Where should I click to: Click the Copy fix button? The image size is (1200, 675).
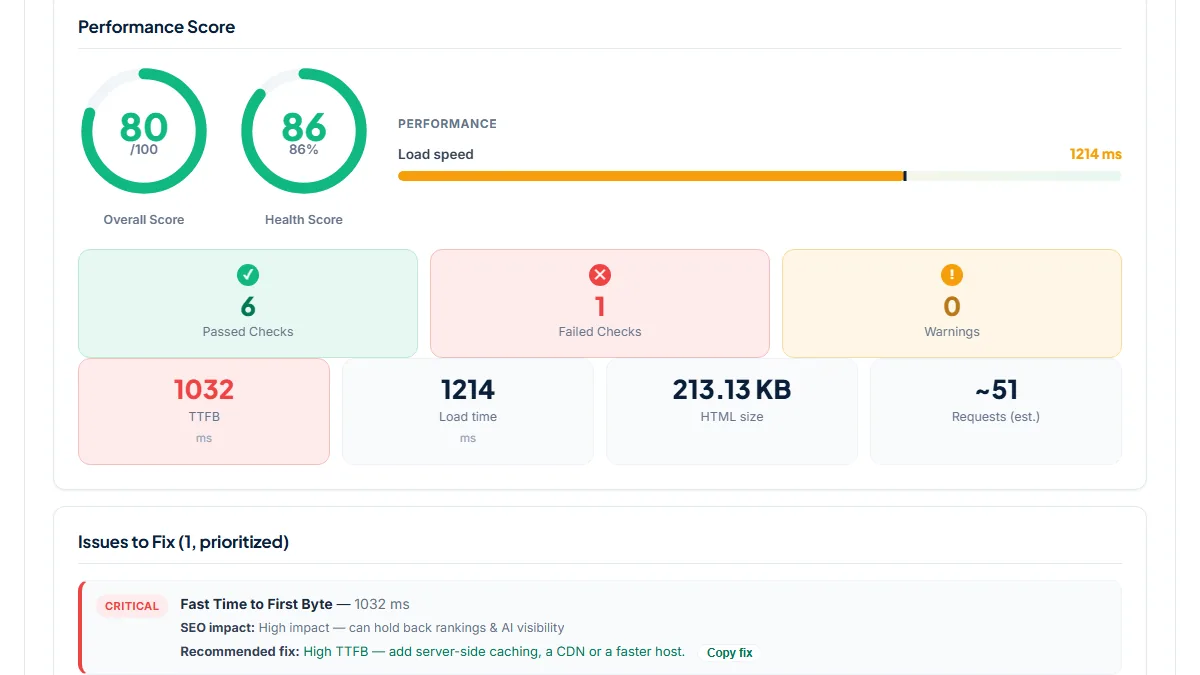[x=729, y=653]
